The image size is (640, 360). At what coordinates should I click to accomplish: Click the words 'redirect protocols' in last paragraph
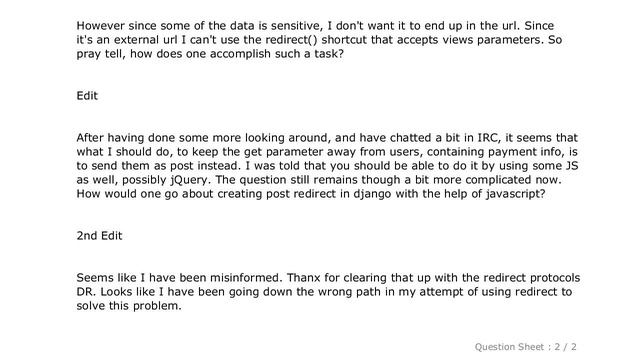pyautogui.click(x=532, y=278)
